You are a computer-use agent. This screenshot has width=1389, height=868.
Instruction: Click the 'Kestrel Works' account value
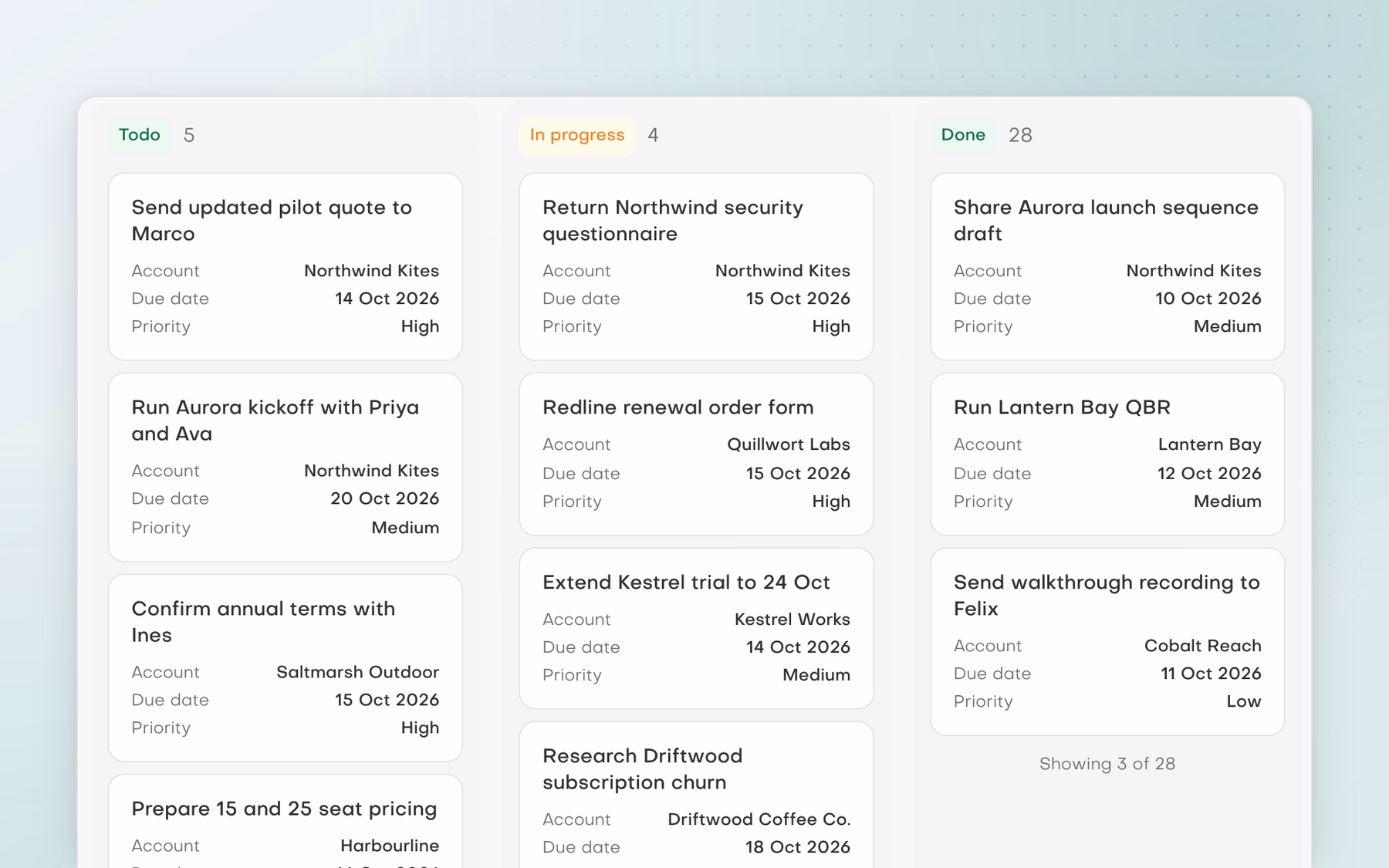tap(793, 620)
